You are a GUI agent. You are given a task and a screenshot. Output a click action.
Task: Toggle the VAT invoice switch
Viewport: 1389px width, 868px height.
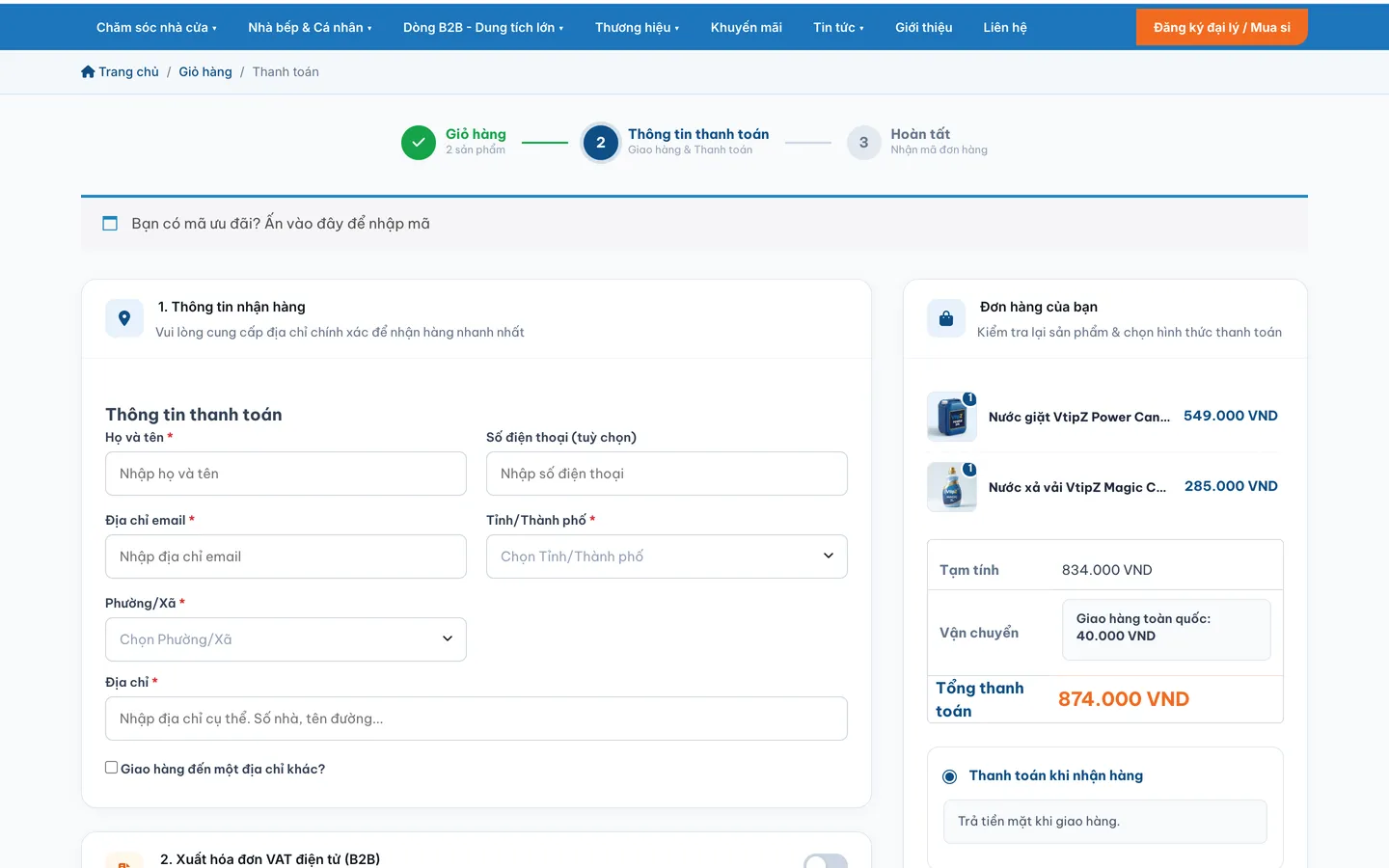click(x=826, y=860)
